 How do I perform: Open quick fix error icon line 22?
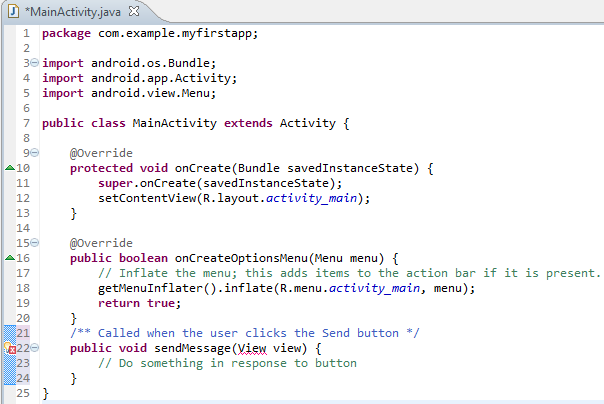point(10,348)
